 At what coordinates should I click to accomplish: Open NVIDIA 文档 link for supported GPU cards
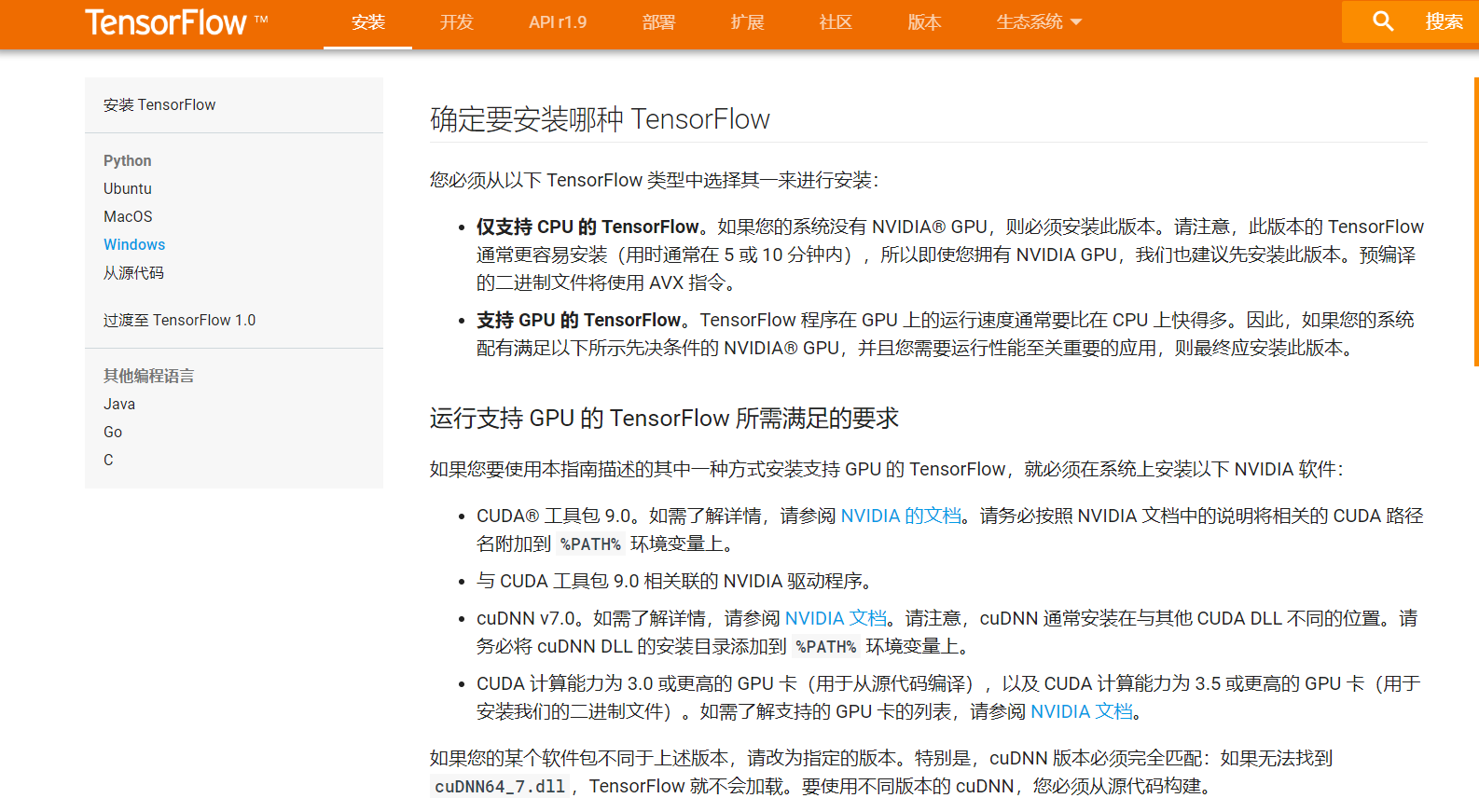click(1082, 711)
